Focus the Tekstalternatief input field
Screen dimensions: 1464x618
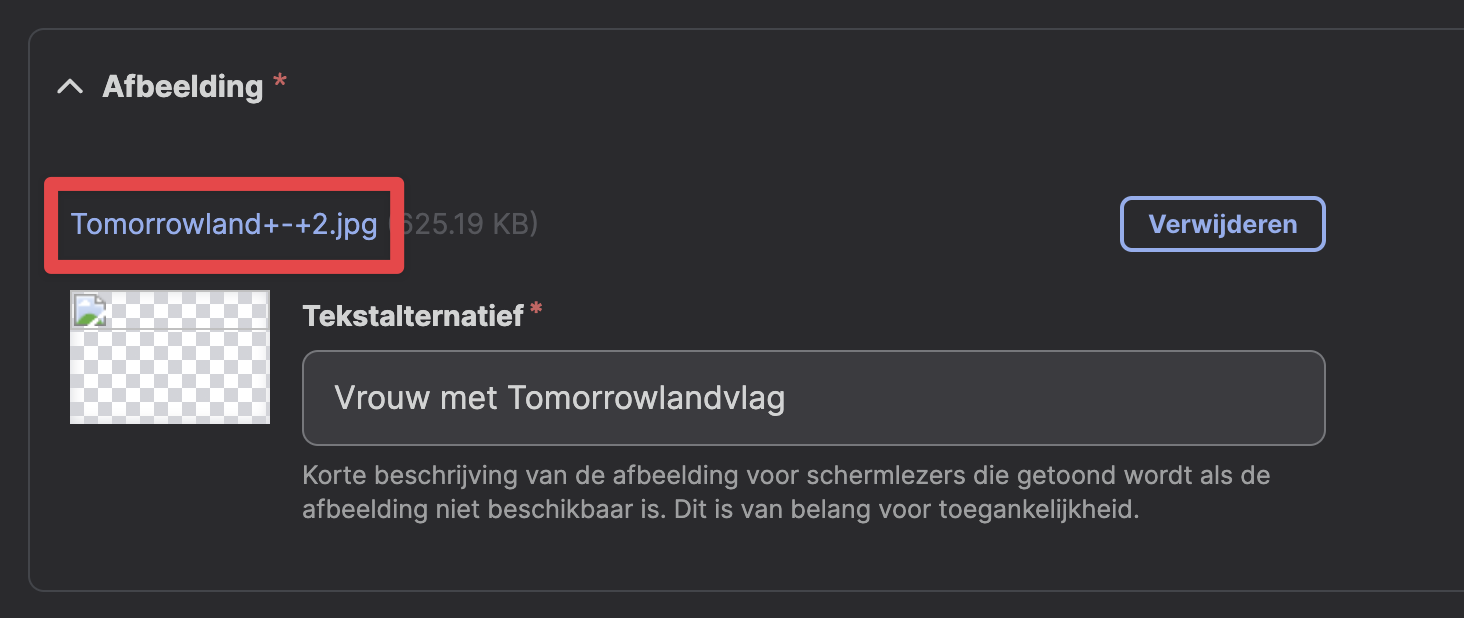[x=813, y=398]
